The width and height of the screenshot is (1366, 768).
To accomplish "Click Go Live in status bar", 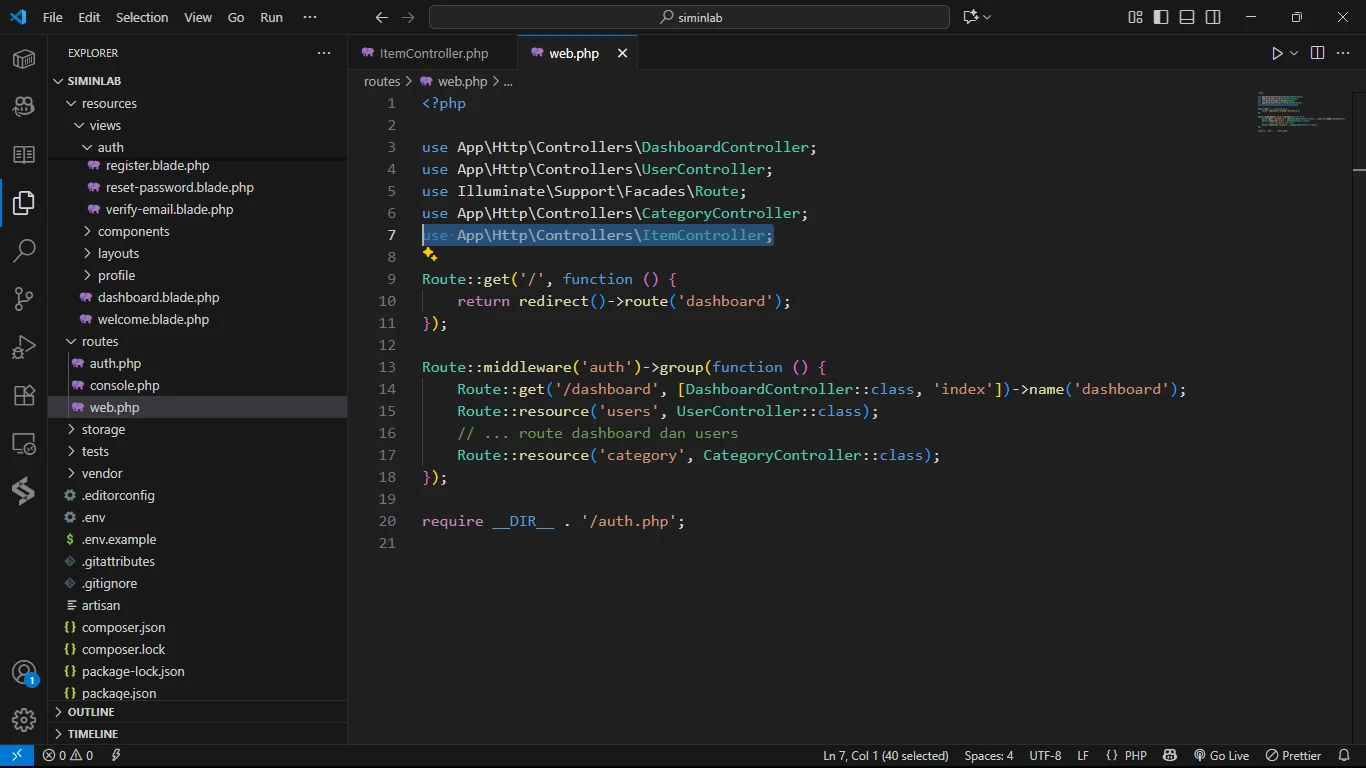I will [1221, 756].
